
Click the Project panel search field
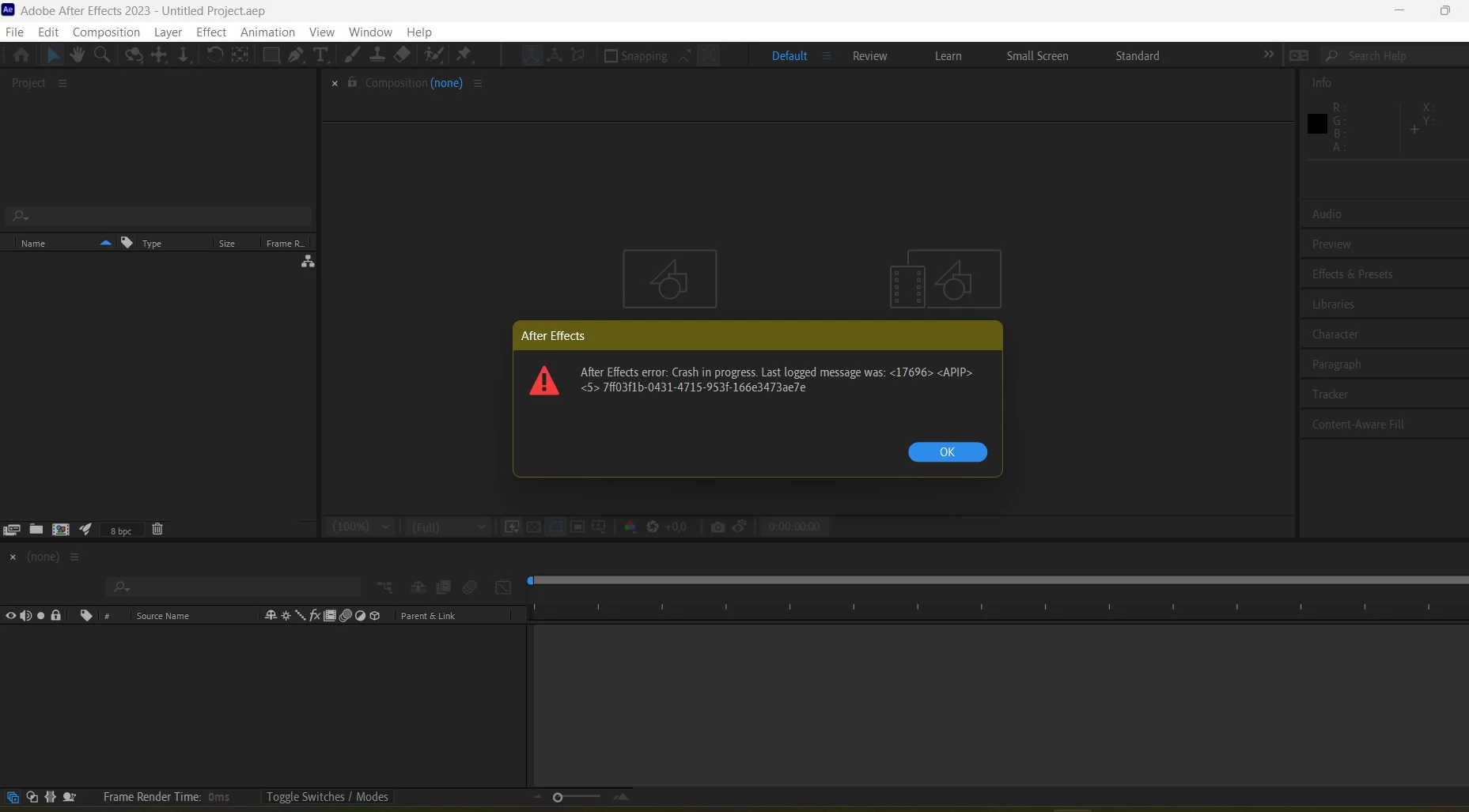coord(158,215)
